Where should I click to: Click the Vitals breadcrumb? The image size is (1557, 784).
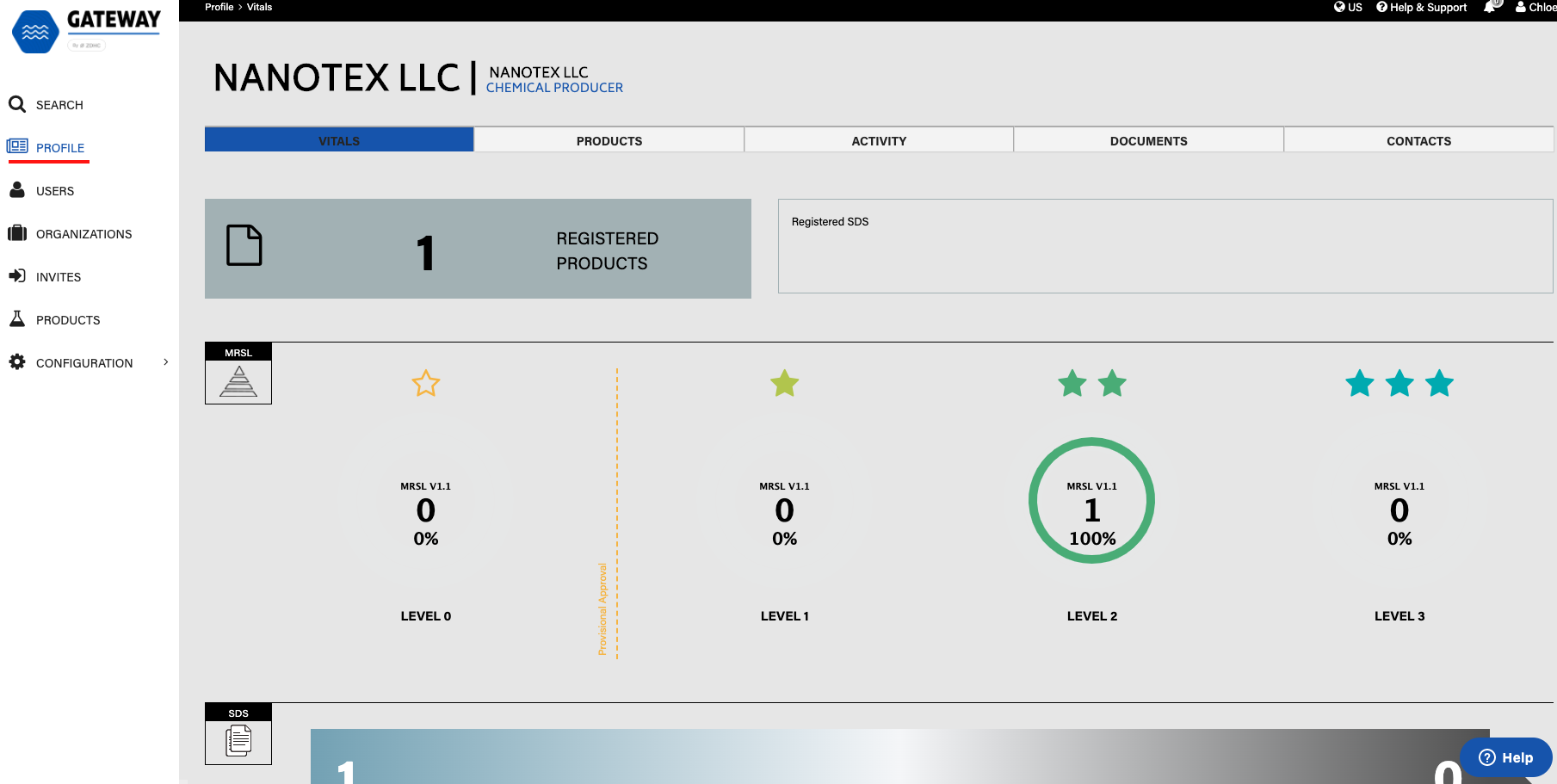point(259,7)
